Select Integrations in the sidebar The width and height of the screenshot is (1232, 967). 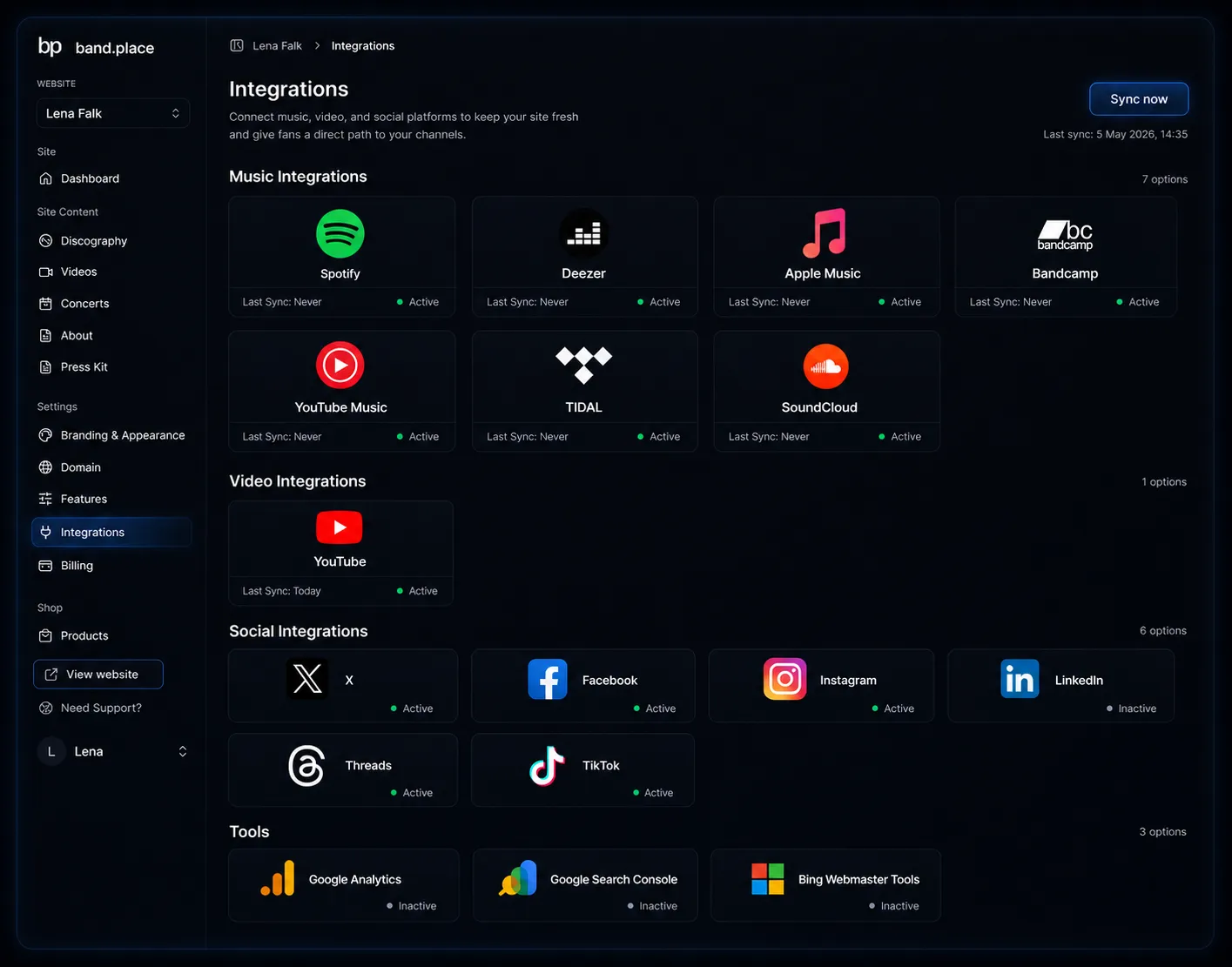coord(111,532)
